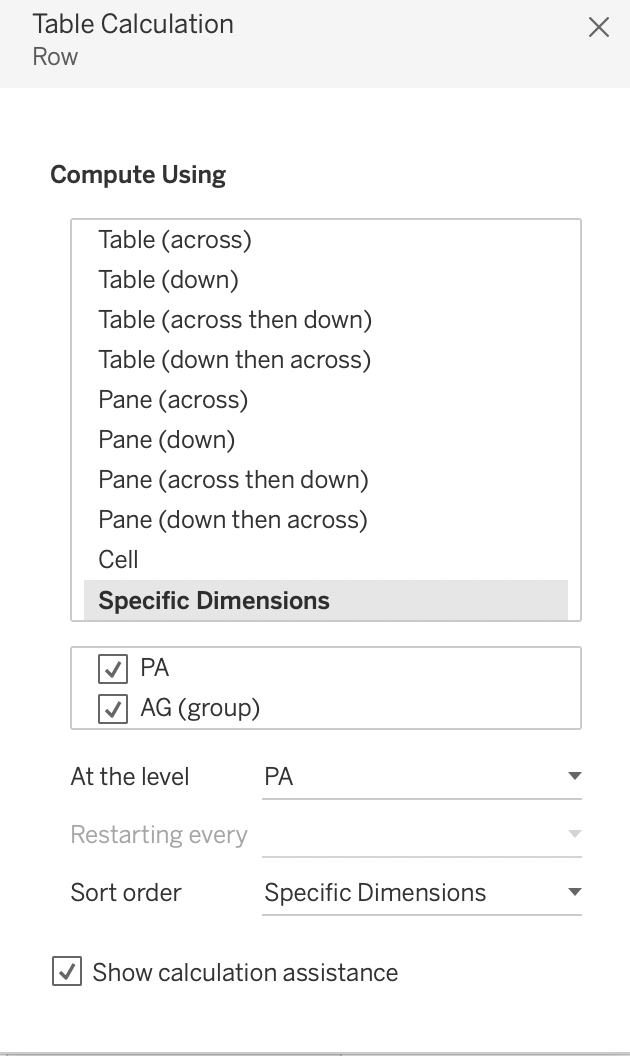Choose Specific Dimensions compute option
Viewport: 630px width, 1056px height.
pyautogui.click(x=214, y=601)
